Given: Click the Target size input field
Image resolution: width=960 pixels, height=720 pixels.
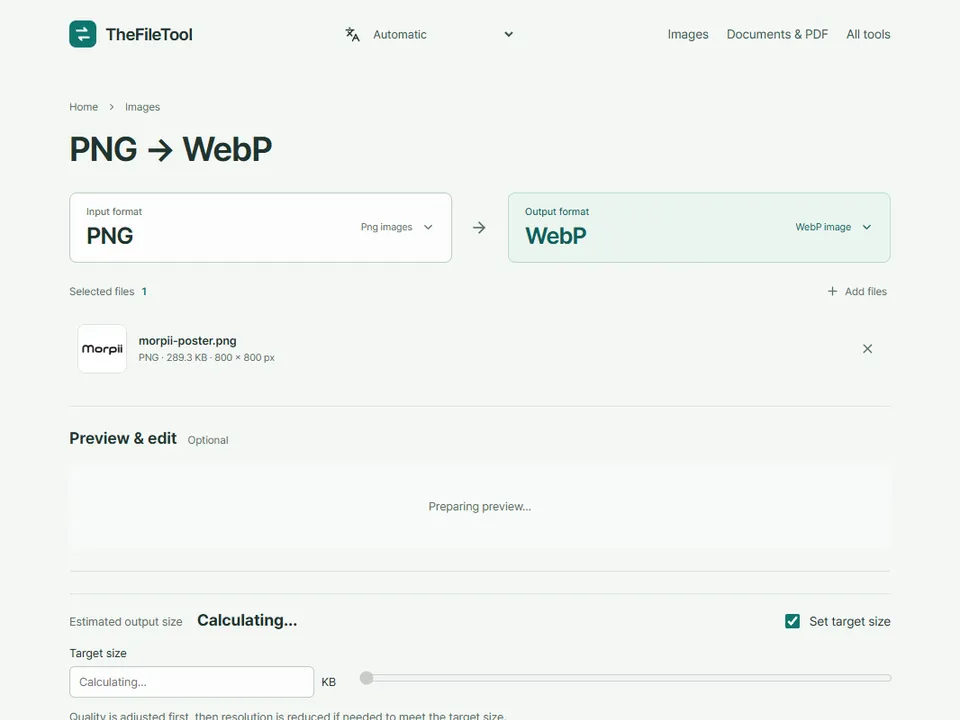Looking at the screenshot, I should click(192, 682).
